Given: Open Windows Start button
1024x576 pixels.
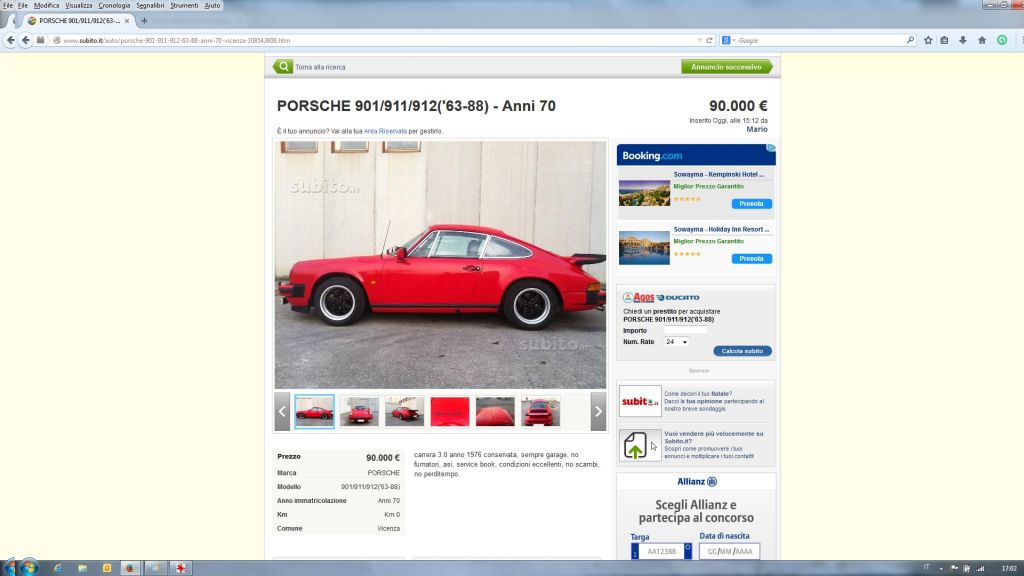Looking at the screenshot, I should pyautogui.click(x=27, y=567).
